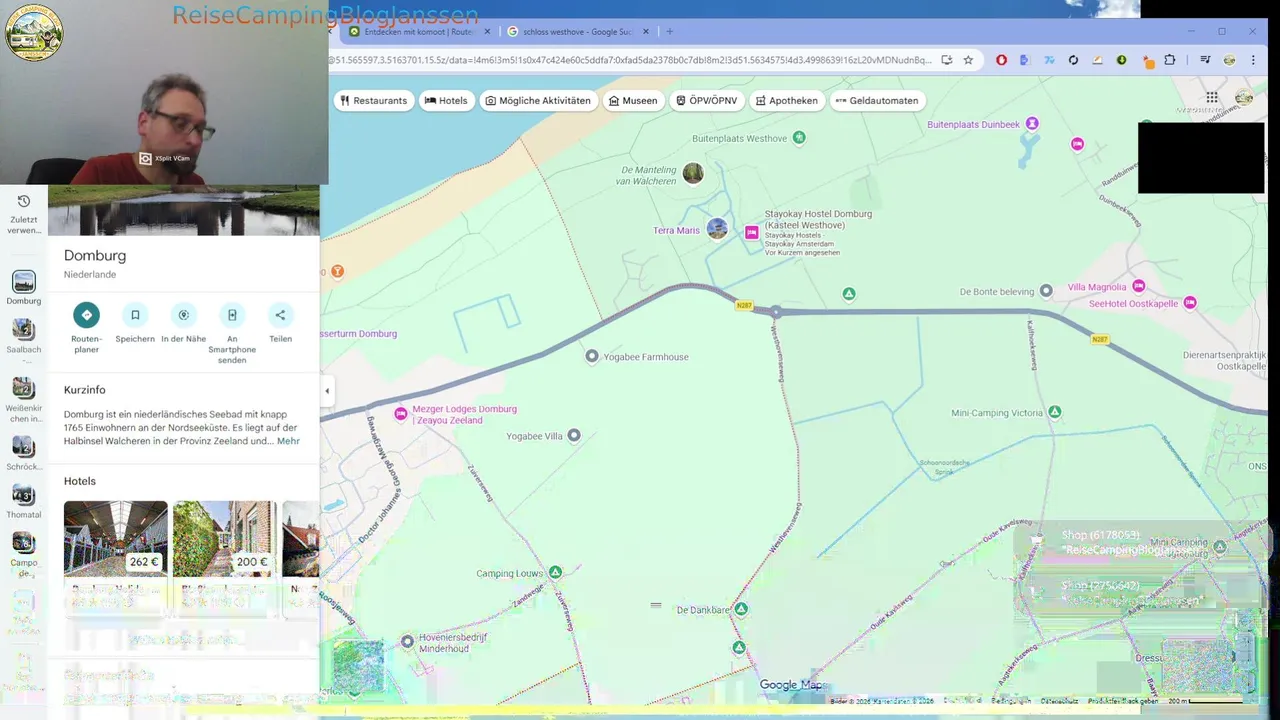1280x720 pixels.
Task: Click the In der Nähe icon
Action: (183, 315)
